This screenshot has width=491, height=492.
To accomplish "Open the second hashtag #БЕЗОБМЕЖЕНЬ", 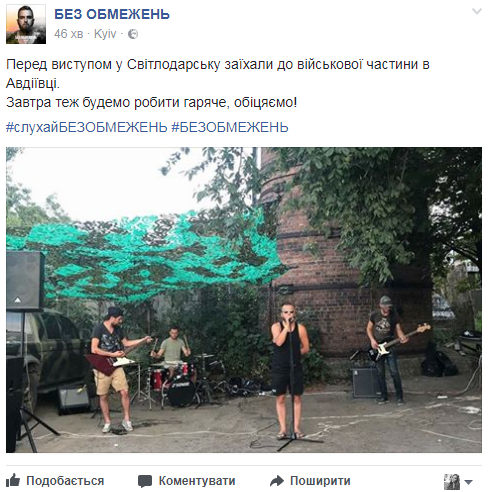I will click(230, 127).
